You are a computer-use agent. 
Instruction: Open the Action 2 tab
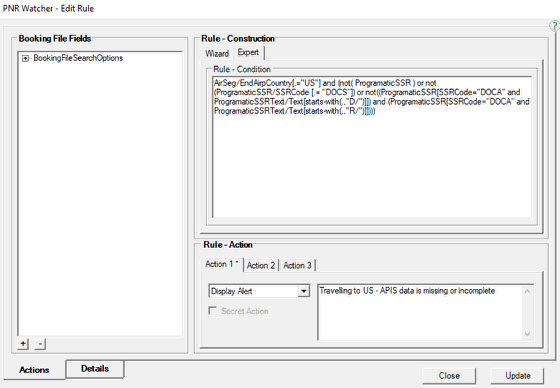pyautogui.click(x=261, y=265)
